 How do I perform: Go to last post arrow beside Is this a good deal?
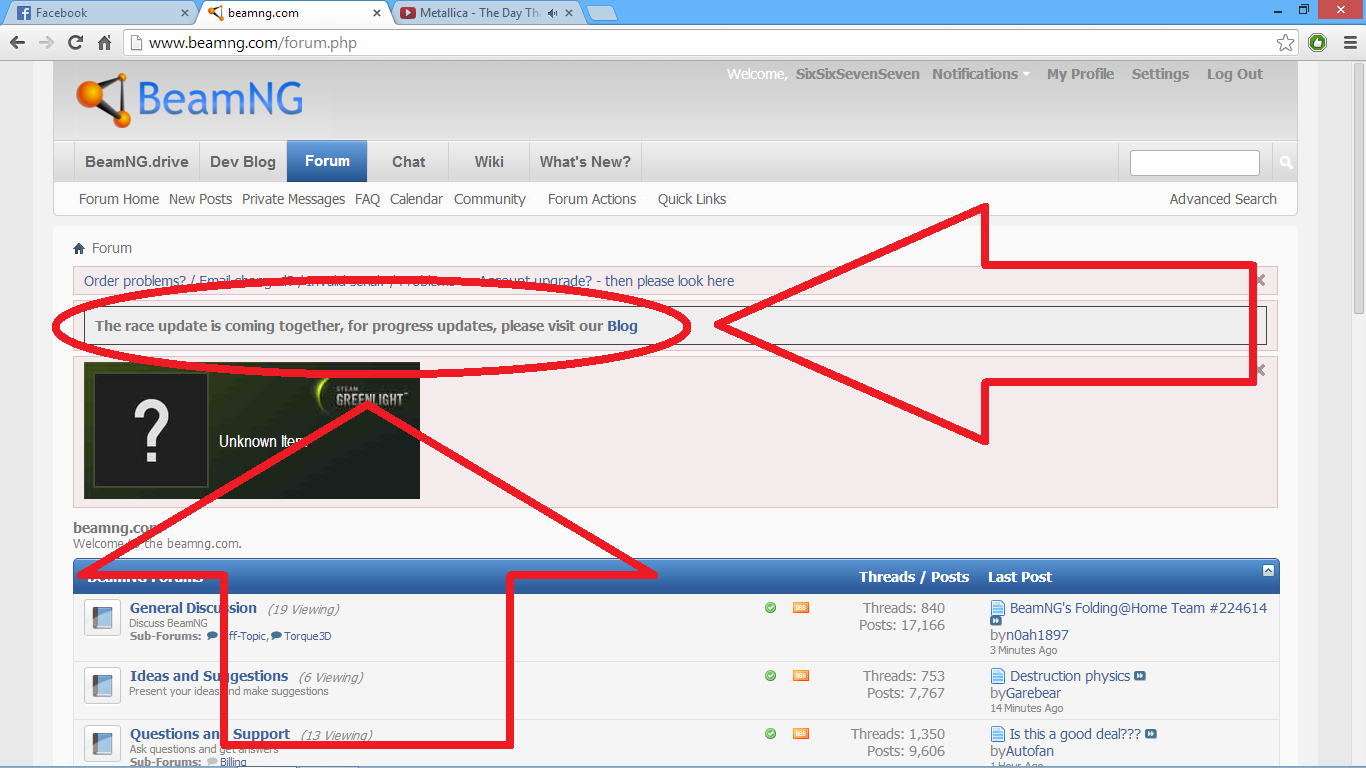(x=1151, y=734)
